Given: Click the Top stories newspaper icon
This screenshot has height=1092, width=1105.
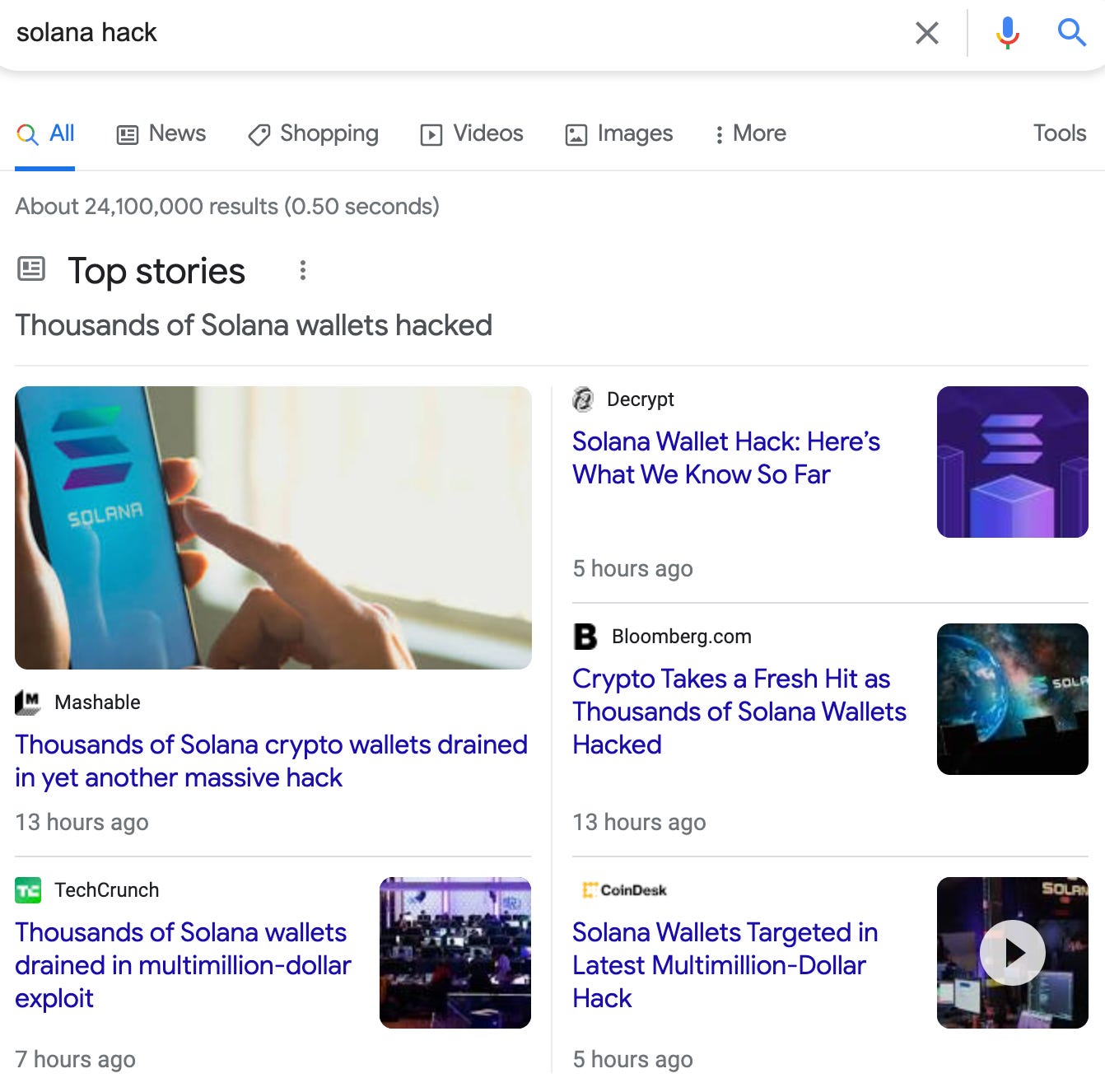Looking at the screenshot, I should click(x=31, y=268).
